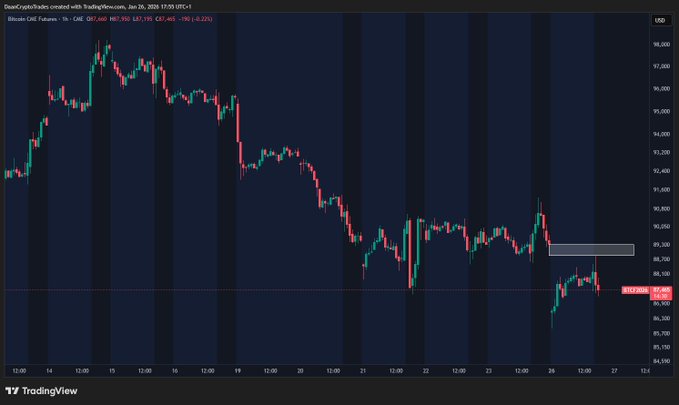Viewport: 679px width, 405px height.
Task: Click date label 16 on time axis
Action: 175,371
